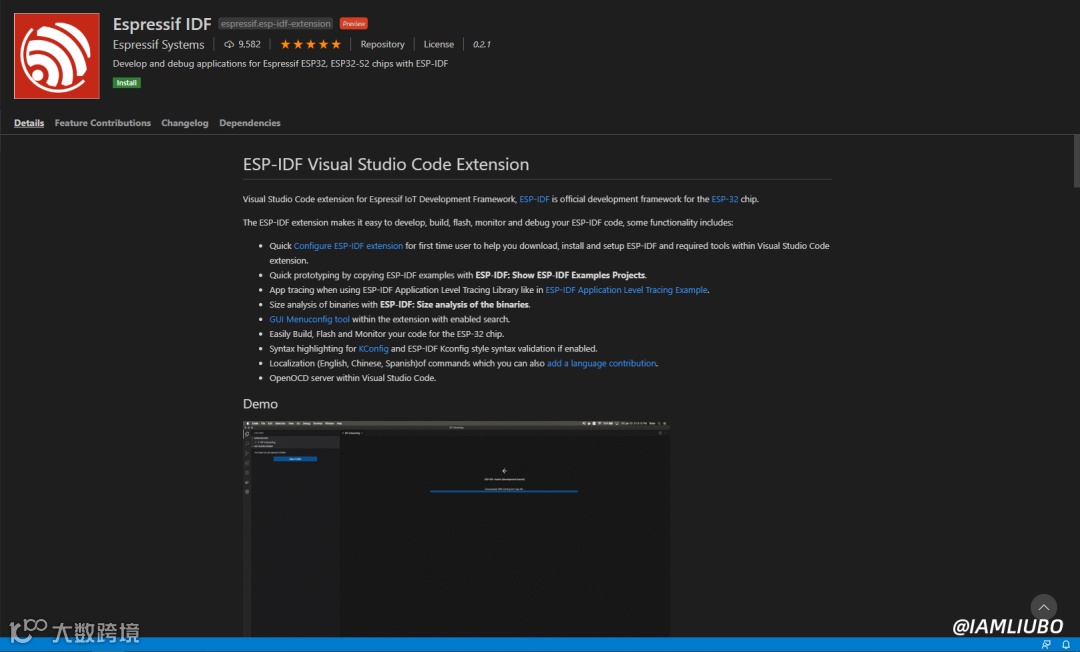
Task: Open the License link
Action: (439, 44)
